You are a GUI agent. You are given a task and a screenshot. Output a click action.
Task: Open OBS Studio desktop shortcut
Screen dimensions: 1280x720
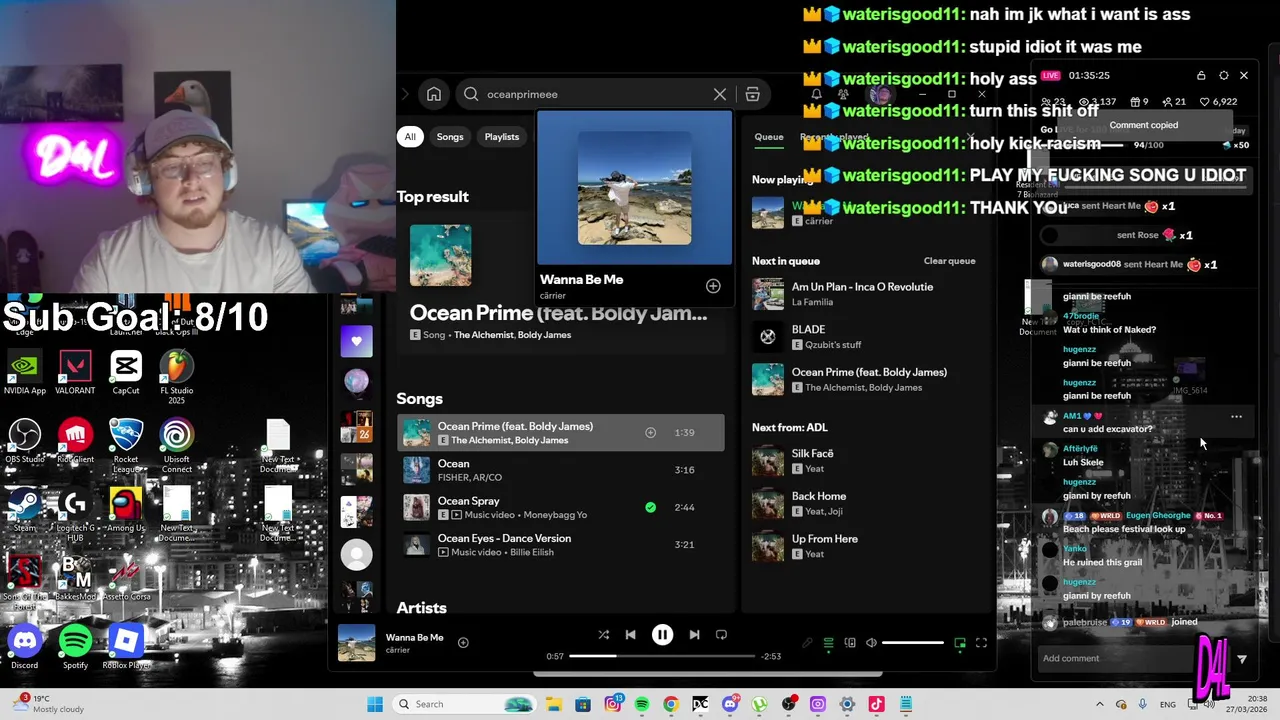(24, 441)
